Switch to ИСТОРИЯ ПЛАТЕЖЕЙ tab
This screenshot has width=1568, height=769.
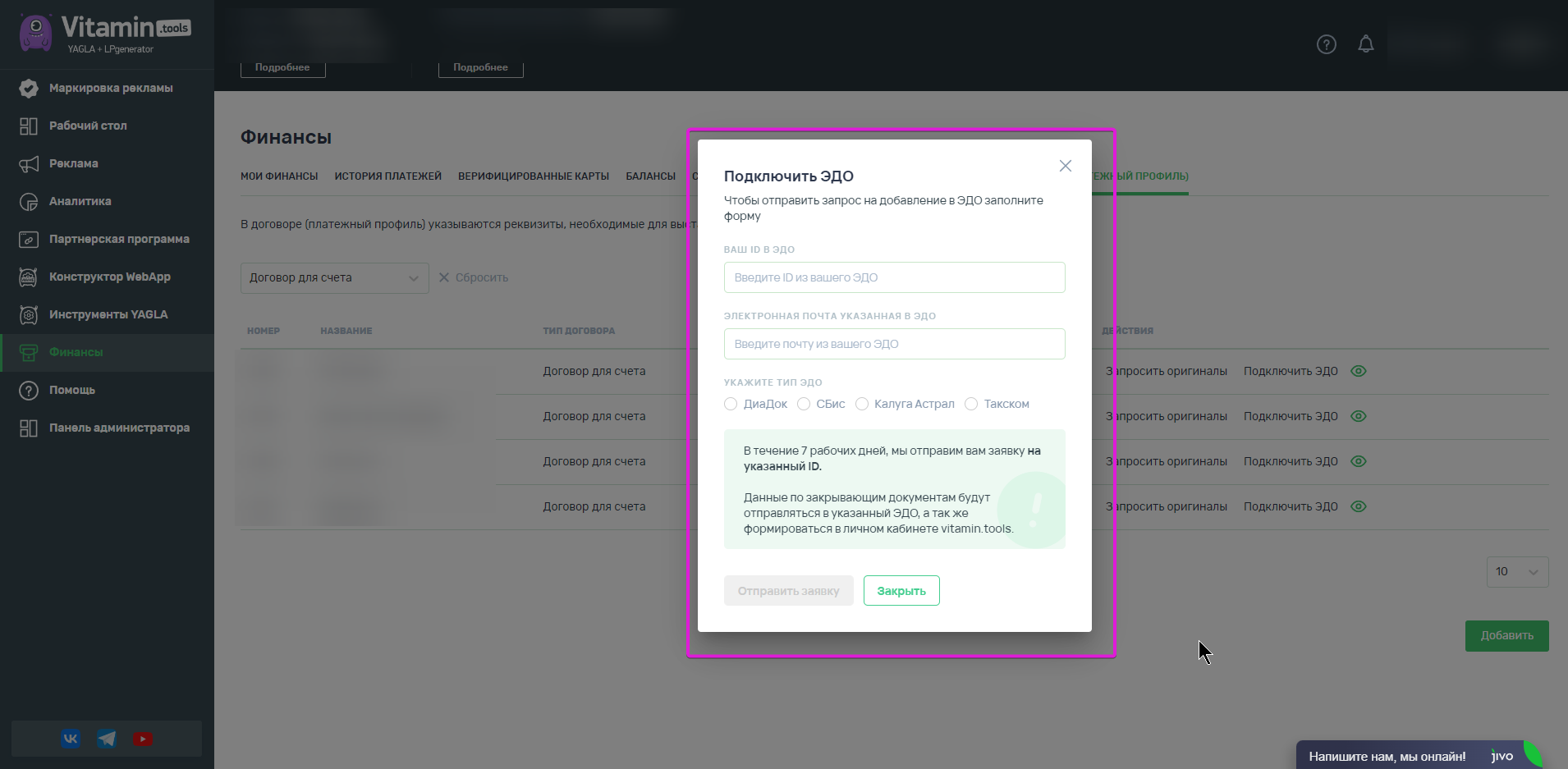pyautogui.click(x=388, y=176)
